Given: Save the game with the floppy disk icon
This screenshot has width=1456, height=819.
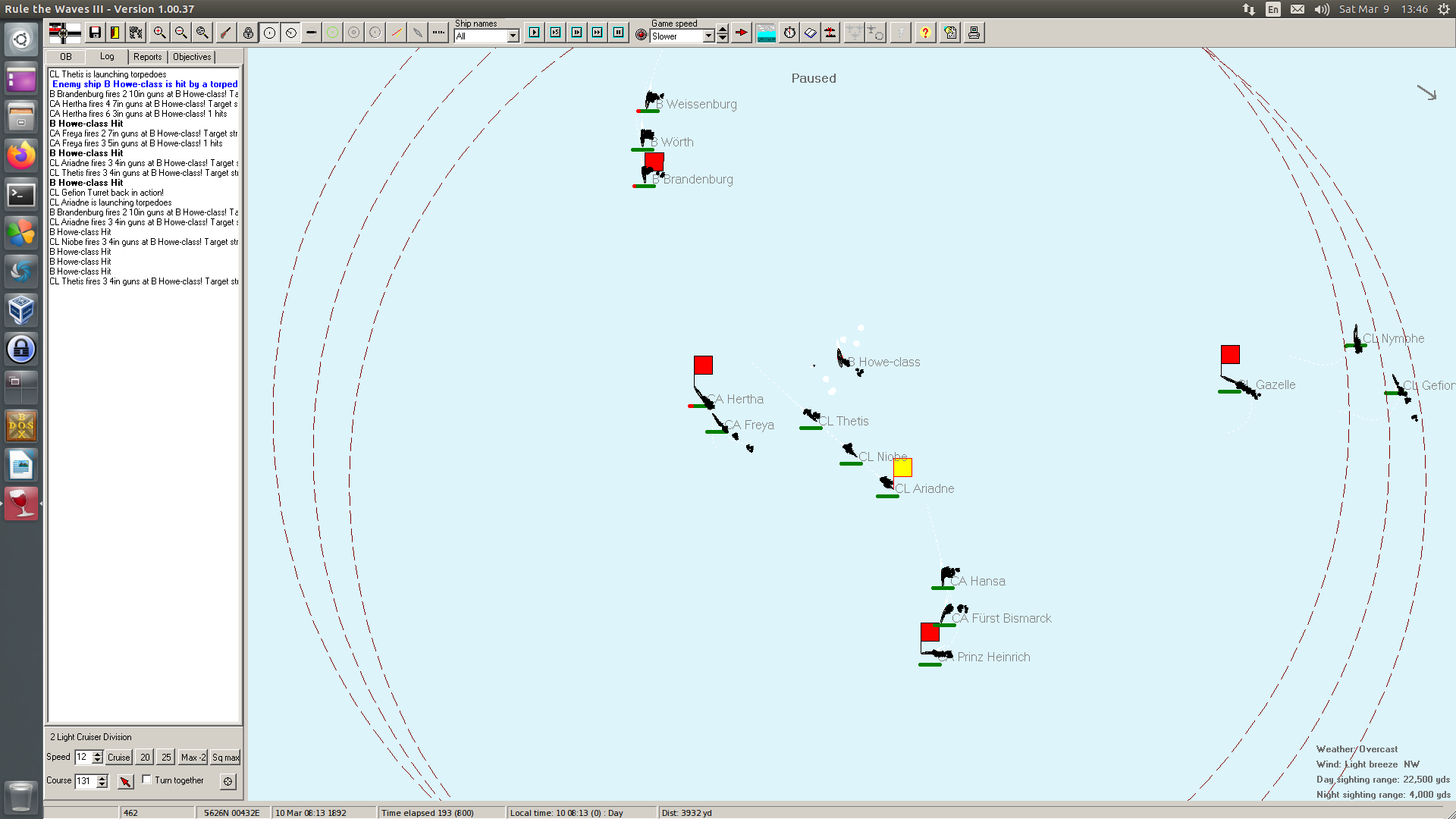Looking at the screenshot, I should [95, 33].
